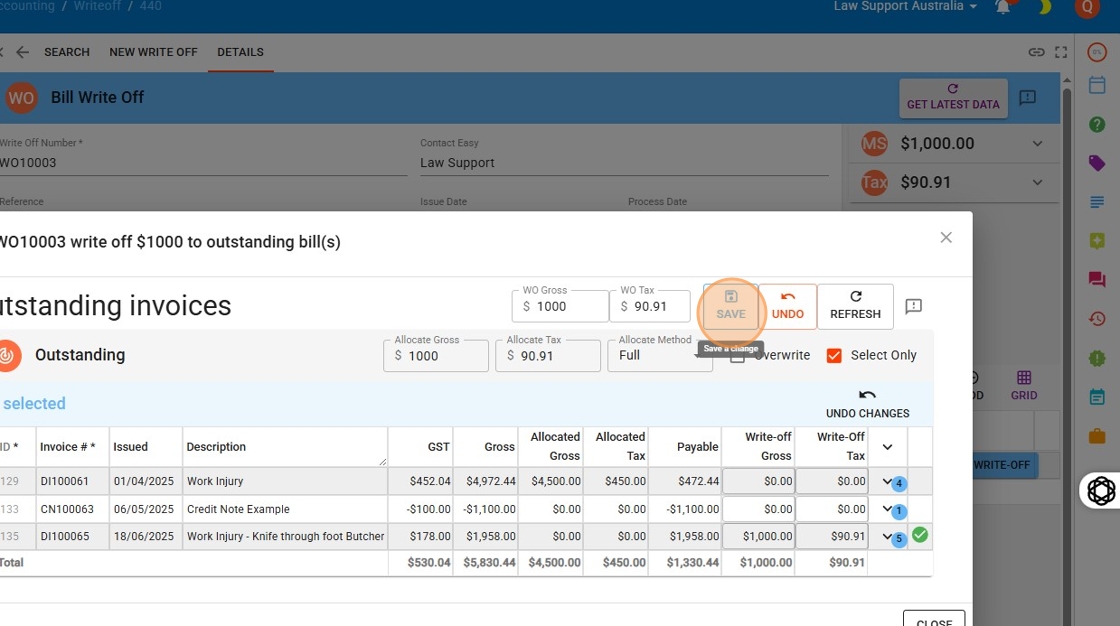Open the 0% progress circle icon

(1097, 52)
